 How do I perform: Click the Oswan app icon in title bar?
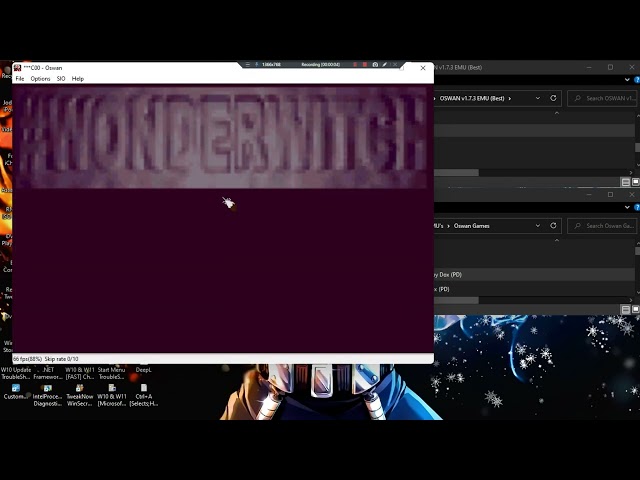[x=18, y=68]
